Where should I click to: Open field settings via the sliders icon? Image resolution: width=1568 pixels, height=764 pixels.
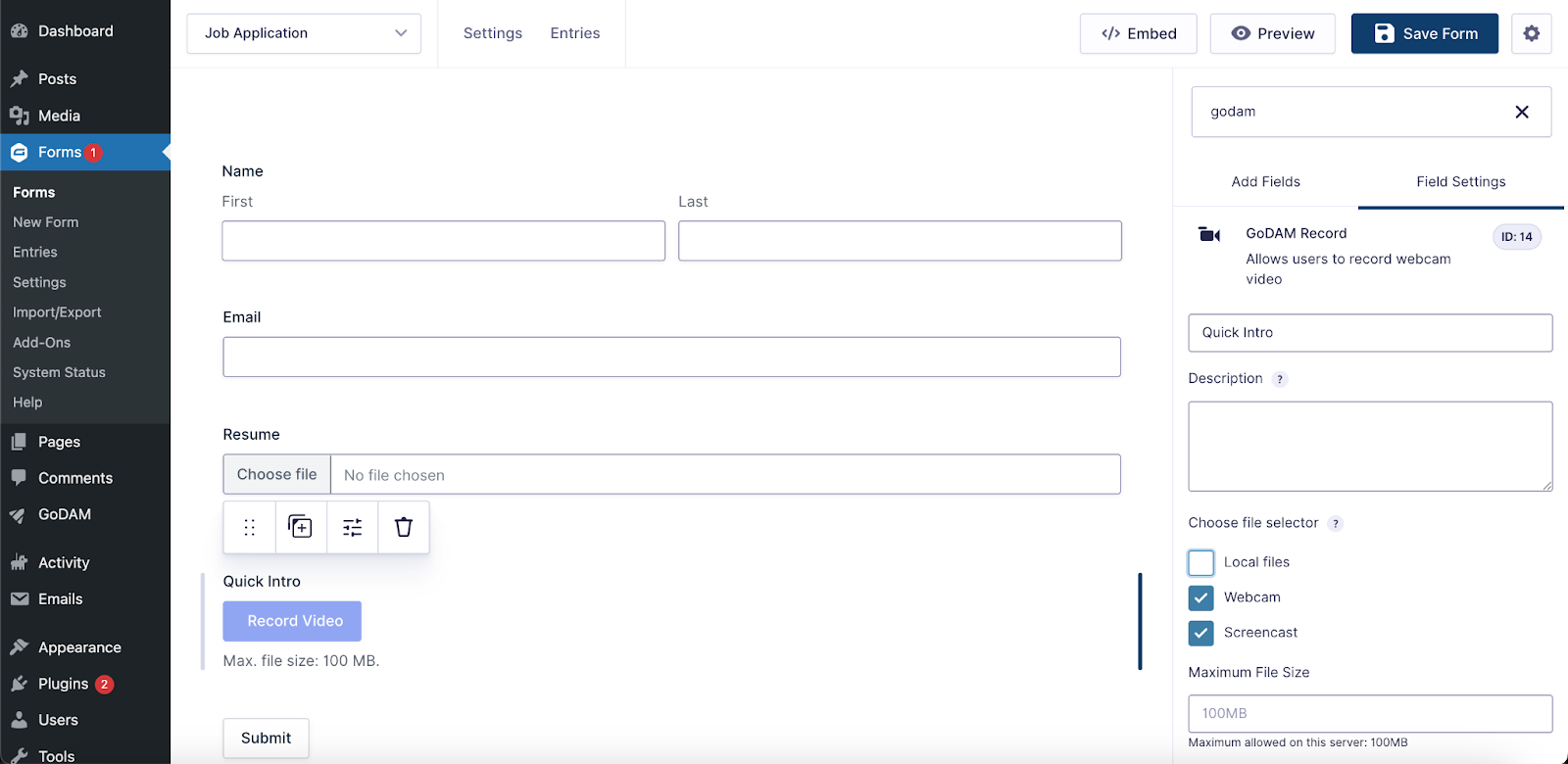pos(353,527)
